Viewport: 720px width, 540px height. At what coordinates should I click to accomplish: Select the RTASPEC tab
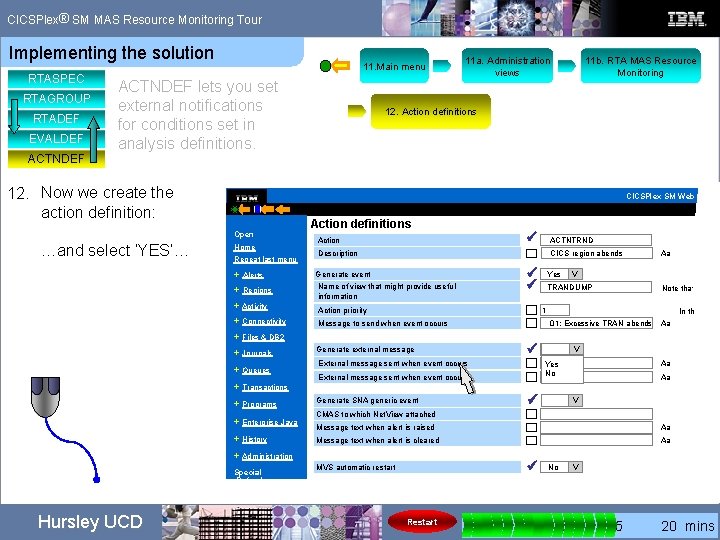56,79
